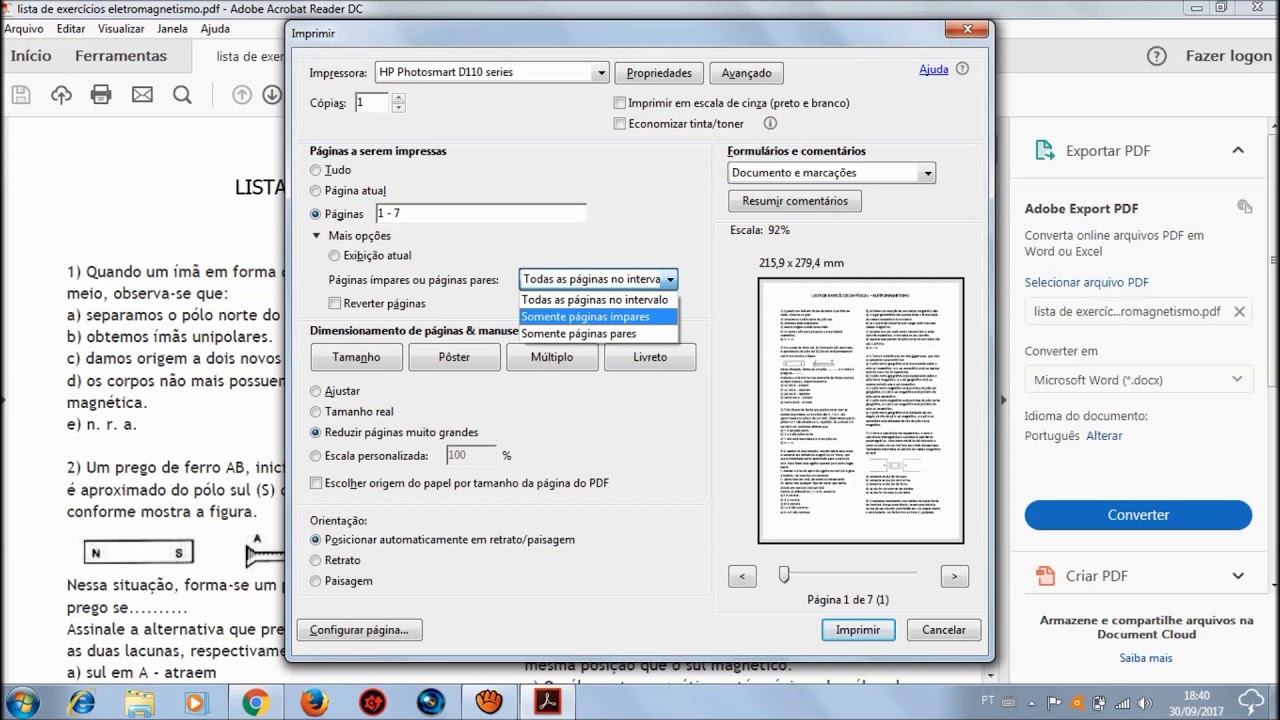Collapse the Mais opções expander

(317, 236)
